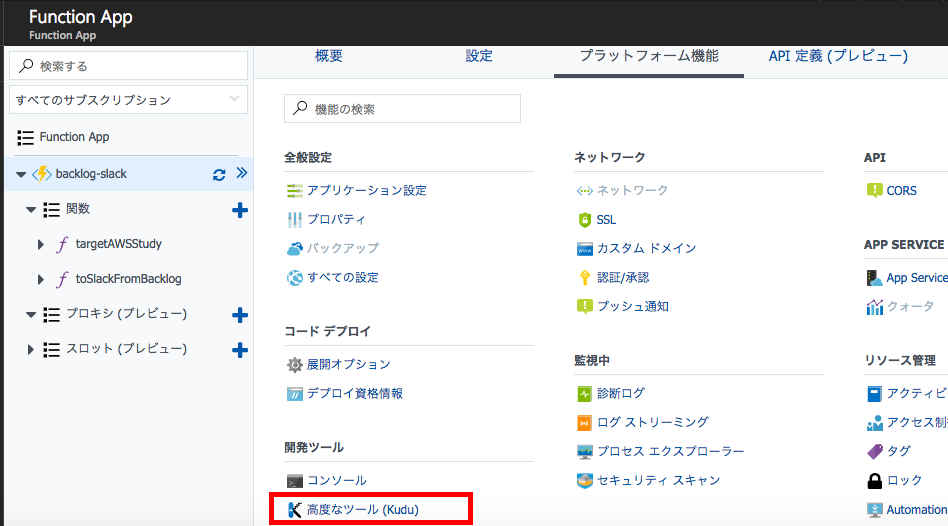Switch to the 設定 tab

[x=479, y=56]
